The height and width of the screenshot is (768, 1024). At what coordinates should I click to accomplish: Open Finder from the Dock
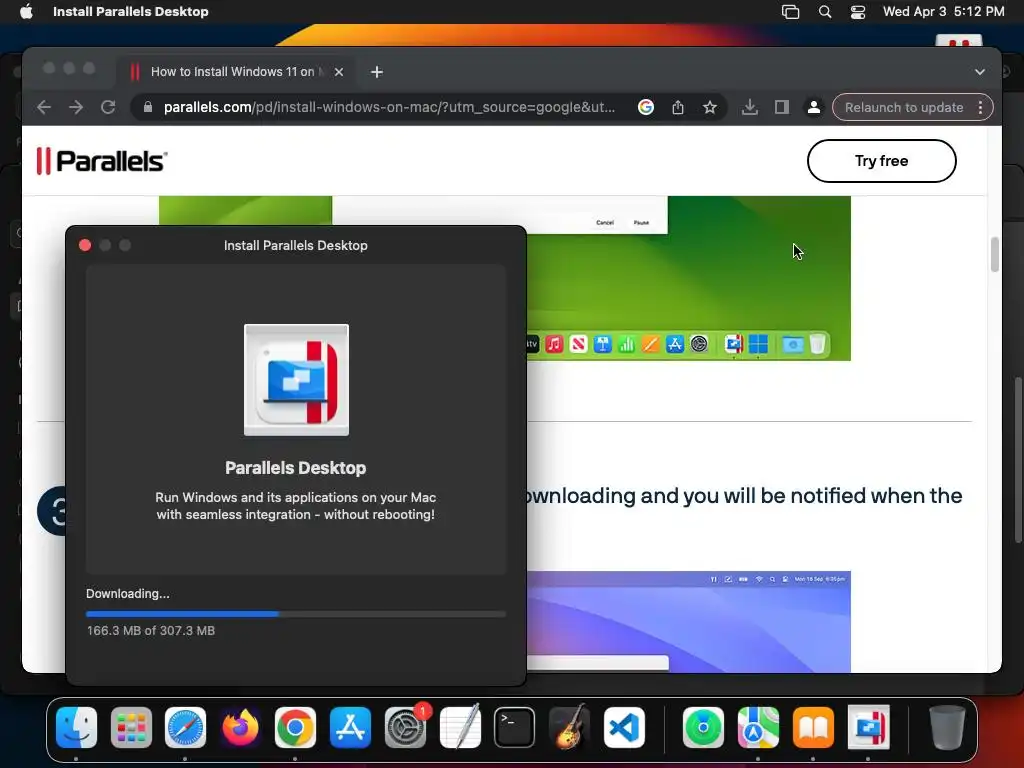(x=76, y=727)
